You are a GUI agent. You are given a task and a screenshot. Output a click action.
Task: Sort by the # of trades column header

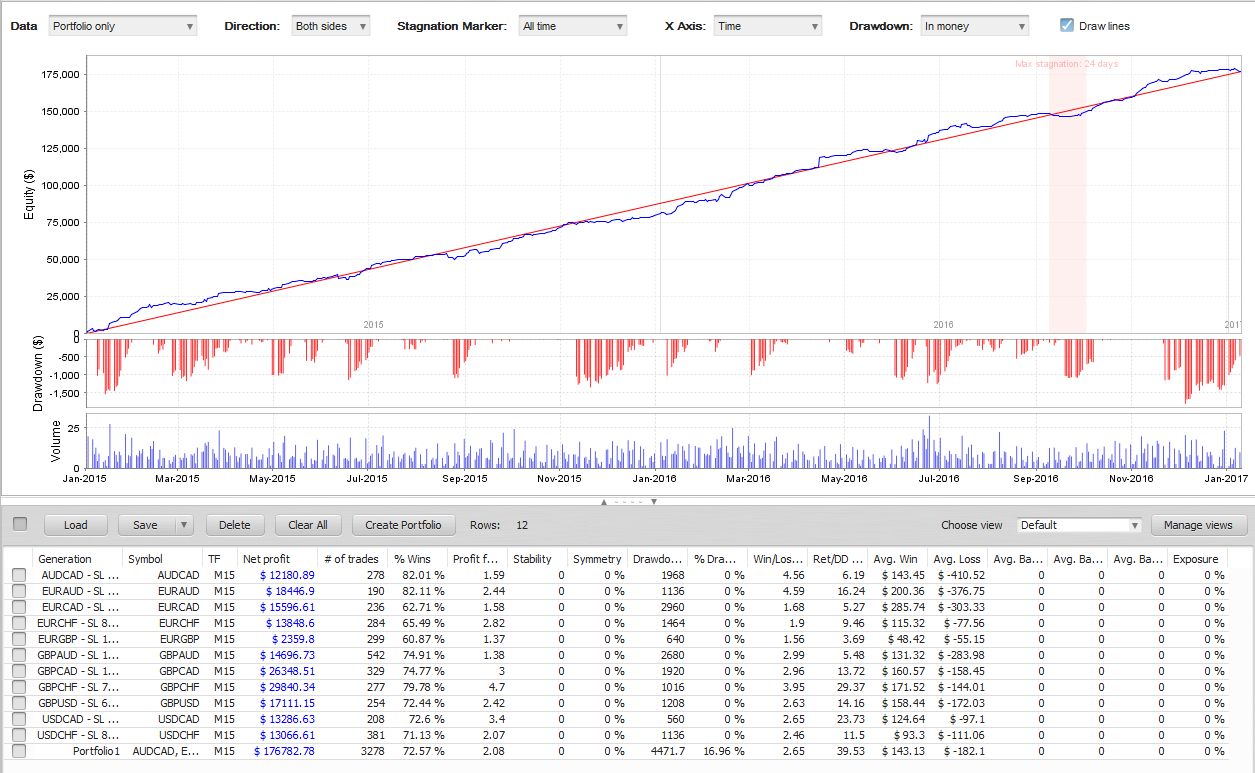tap(353, 559)
